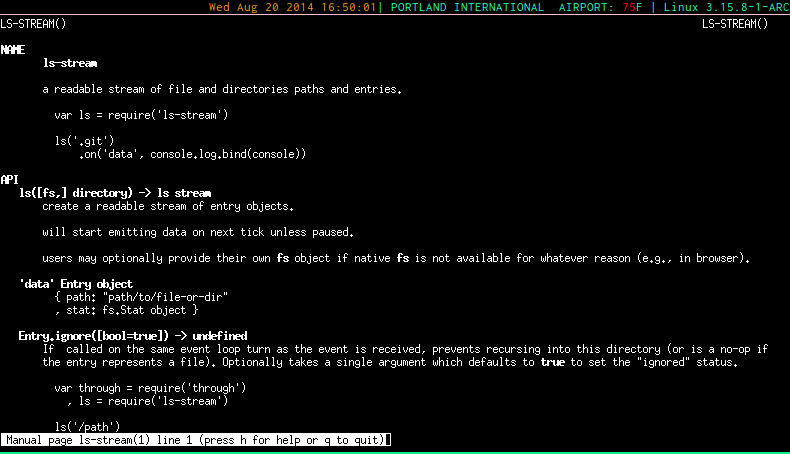Click line 'will start emitting data on next tick'
The width and height of the screenshot is (790, 454).
[198, 232]
